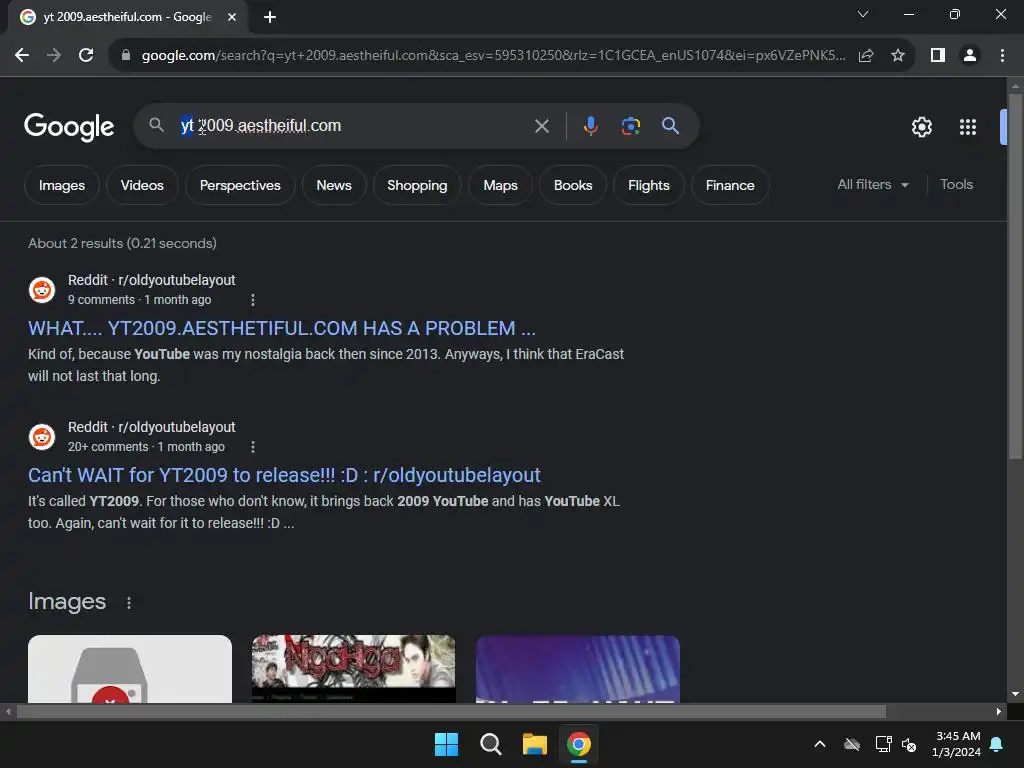1024x768 pixels.
Task: Open the tab search chevron
Action: tap(863, 14)
